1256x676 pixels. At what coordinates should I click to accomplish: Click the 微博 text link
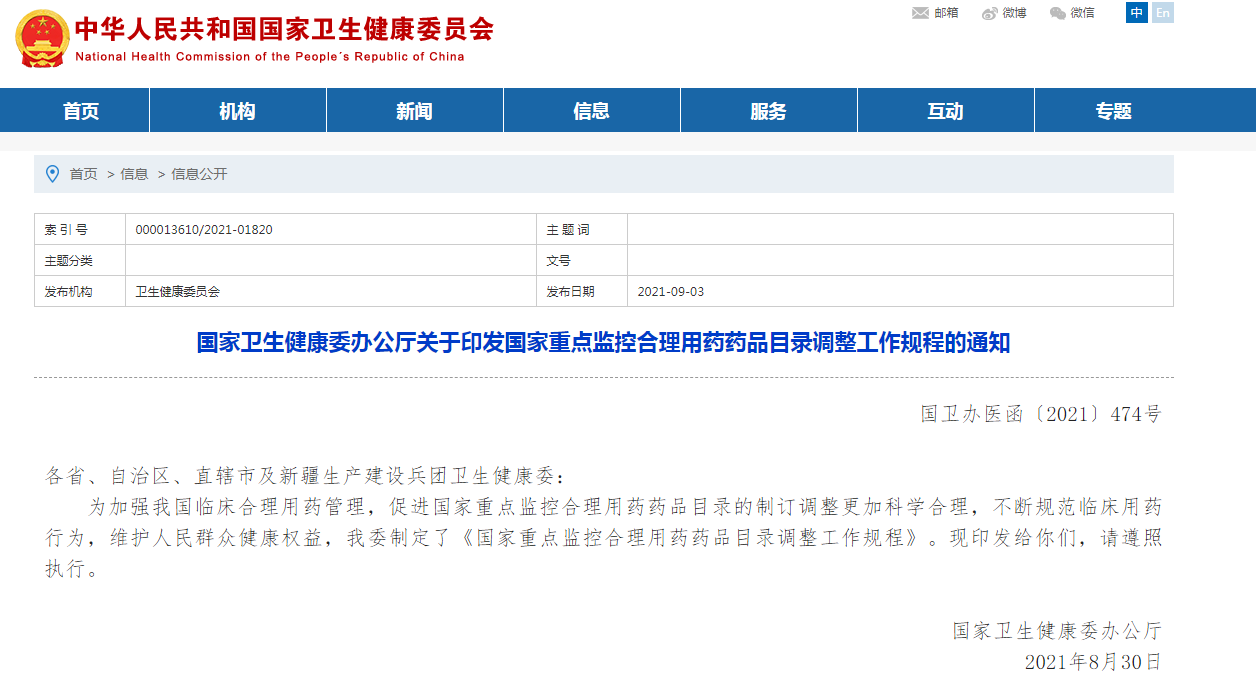[1015, 13]
